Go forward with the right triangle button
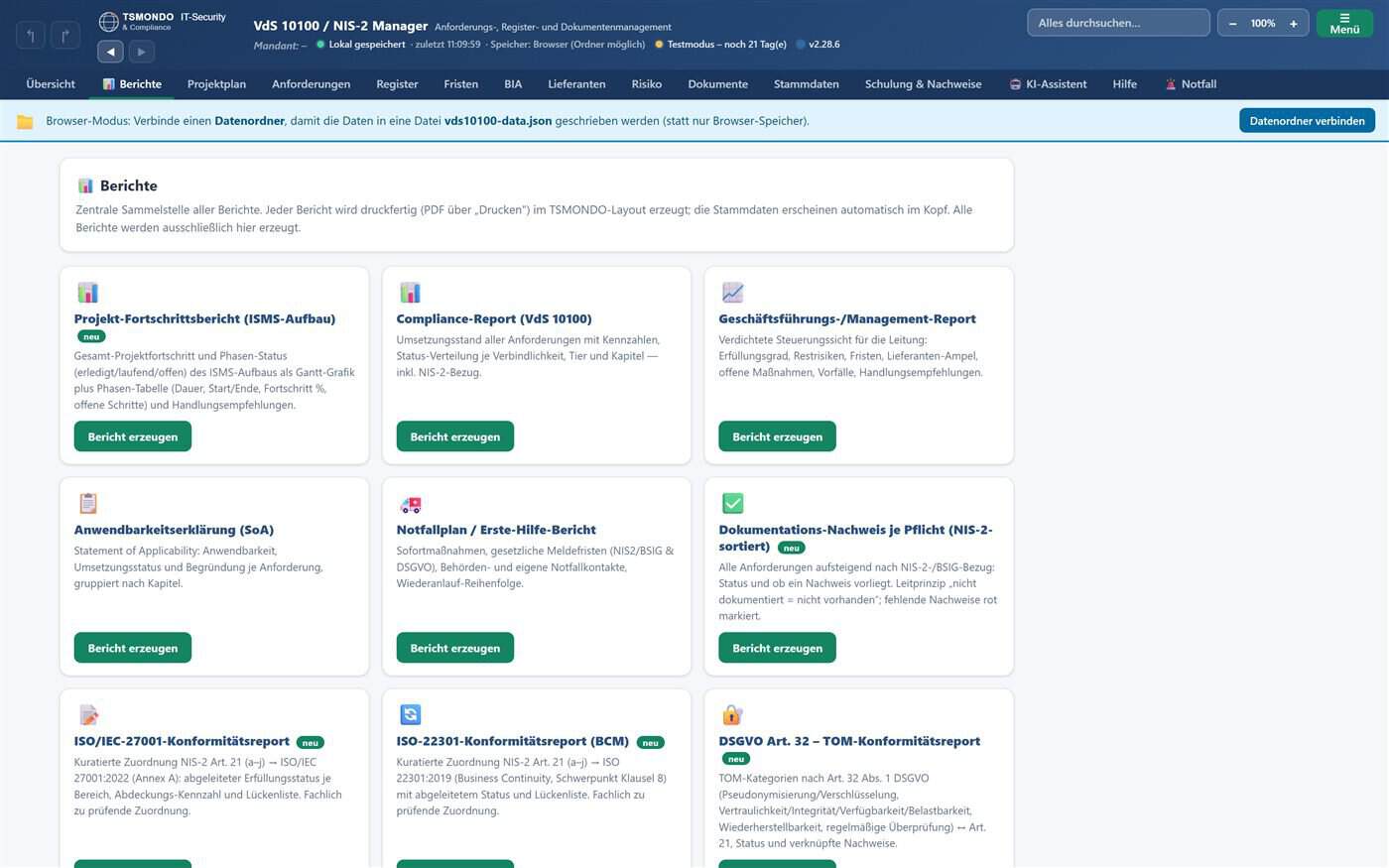 [x=142, y=52]
